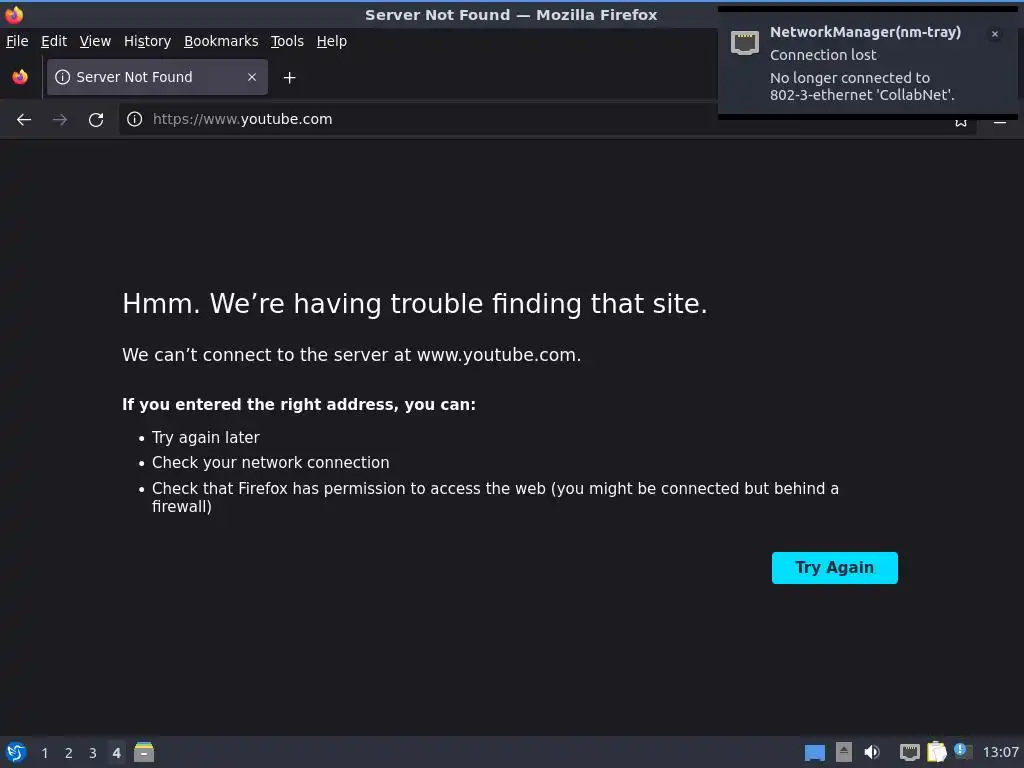Screen dimensions: 1024x768
Task: Go back with the browser back arrow
Action: [x=24, y=120]
